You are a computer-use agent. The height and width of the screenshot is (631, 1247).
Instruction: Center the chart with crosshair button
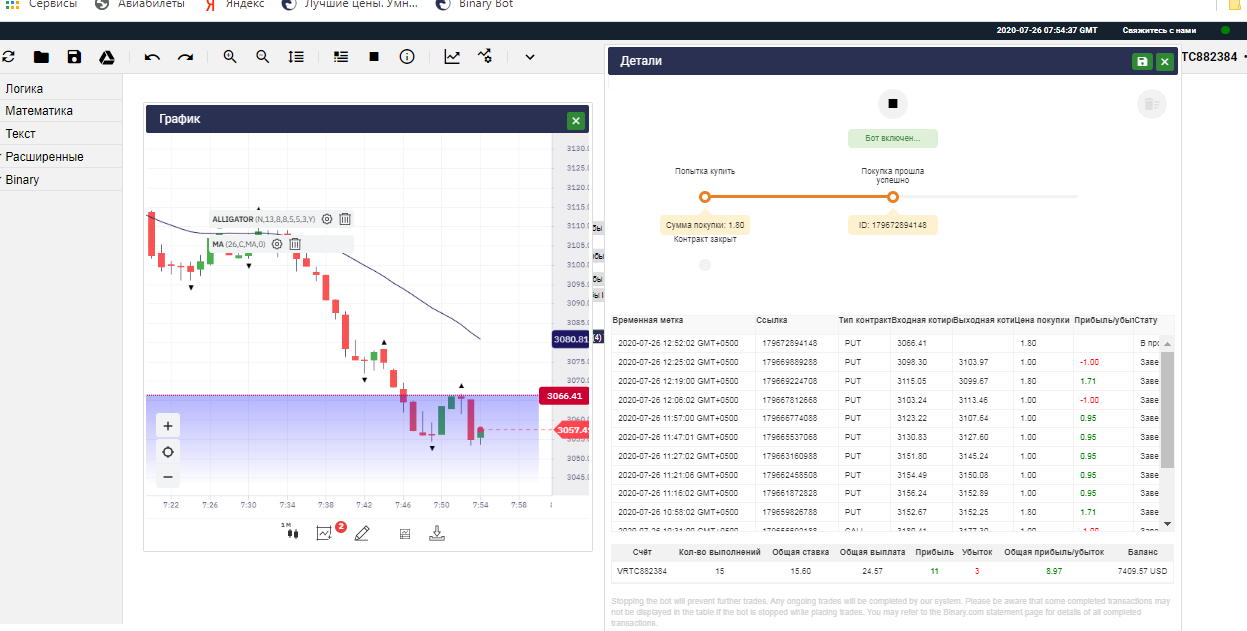tap(168, 451)
